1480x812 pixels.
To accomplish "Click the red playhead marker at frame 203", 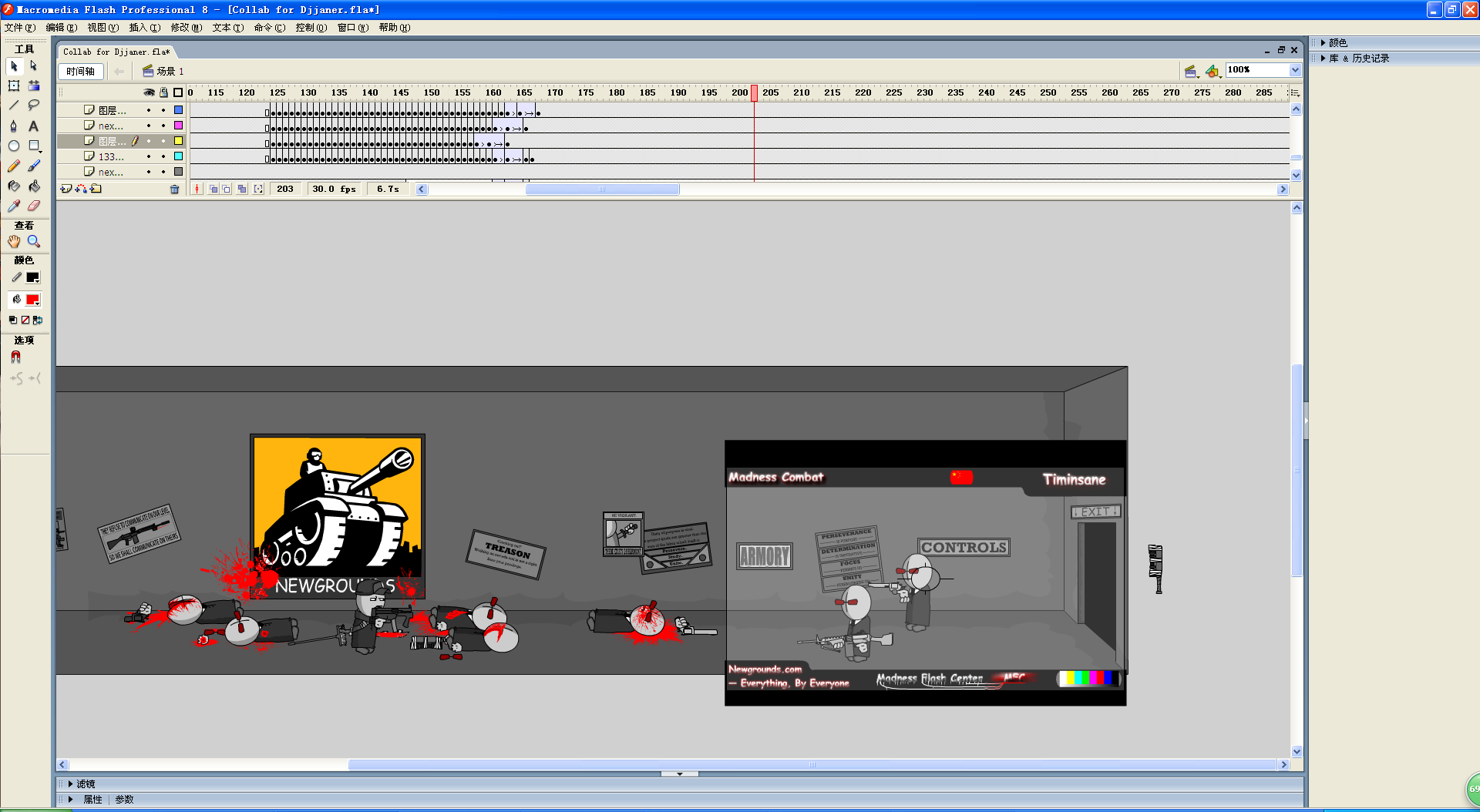I will pyautogui.click(x=755, y=92).
